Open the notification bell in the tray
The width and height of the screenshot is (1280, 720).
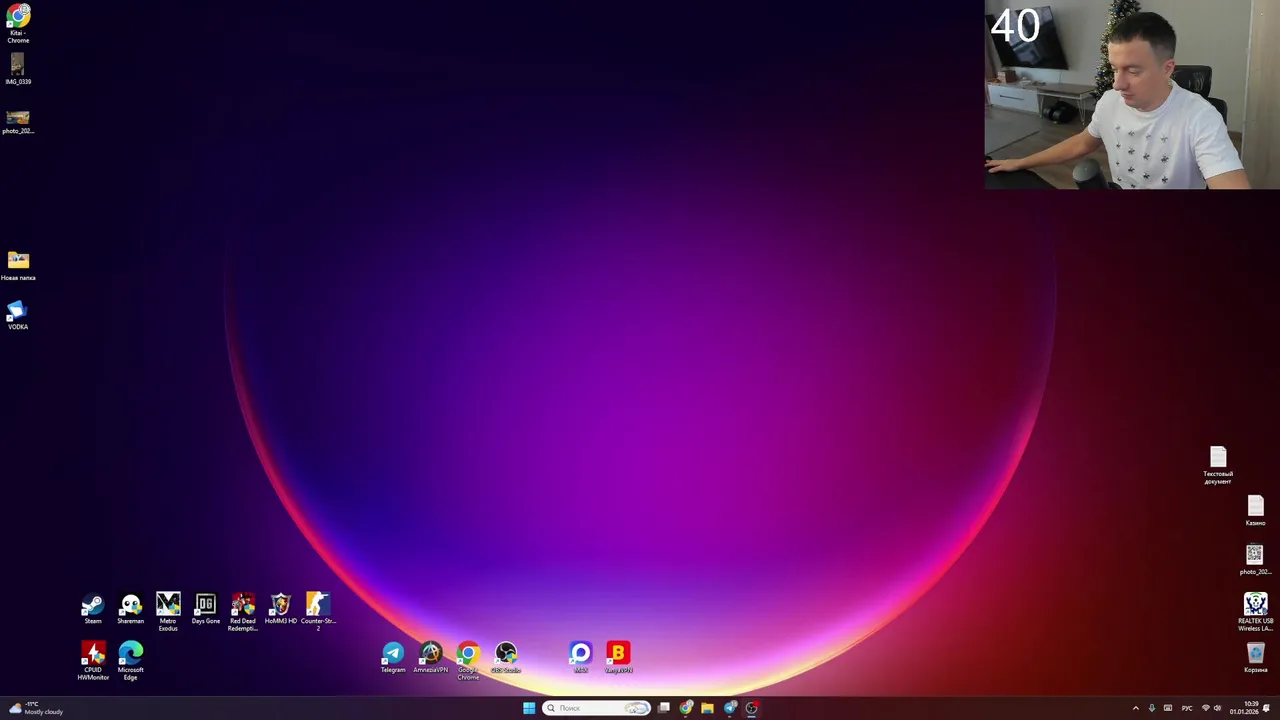1267,708
